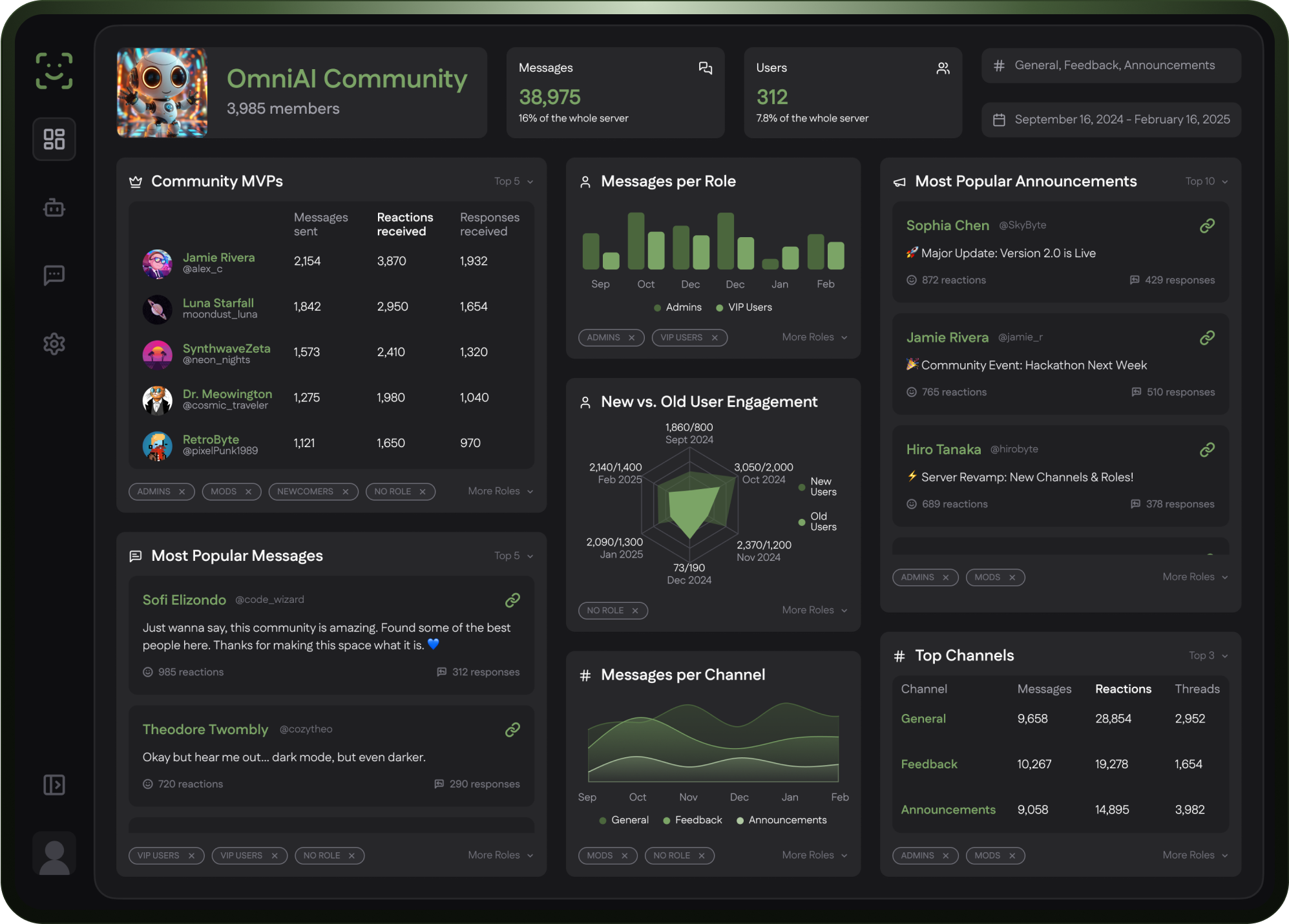Open the dashboard grid icon in sidebar

tap(54, 139)
